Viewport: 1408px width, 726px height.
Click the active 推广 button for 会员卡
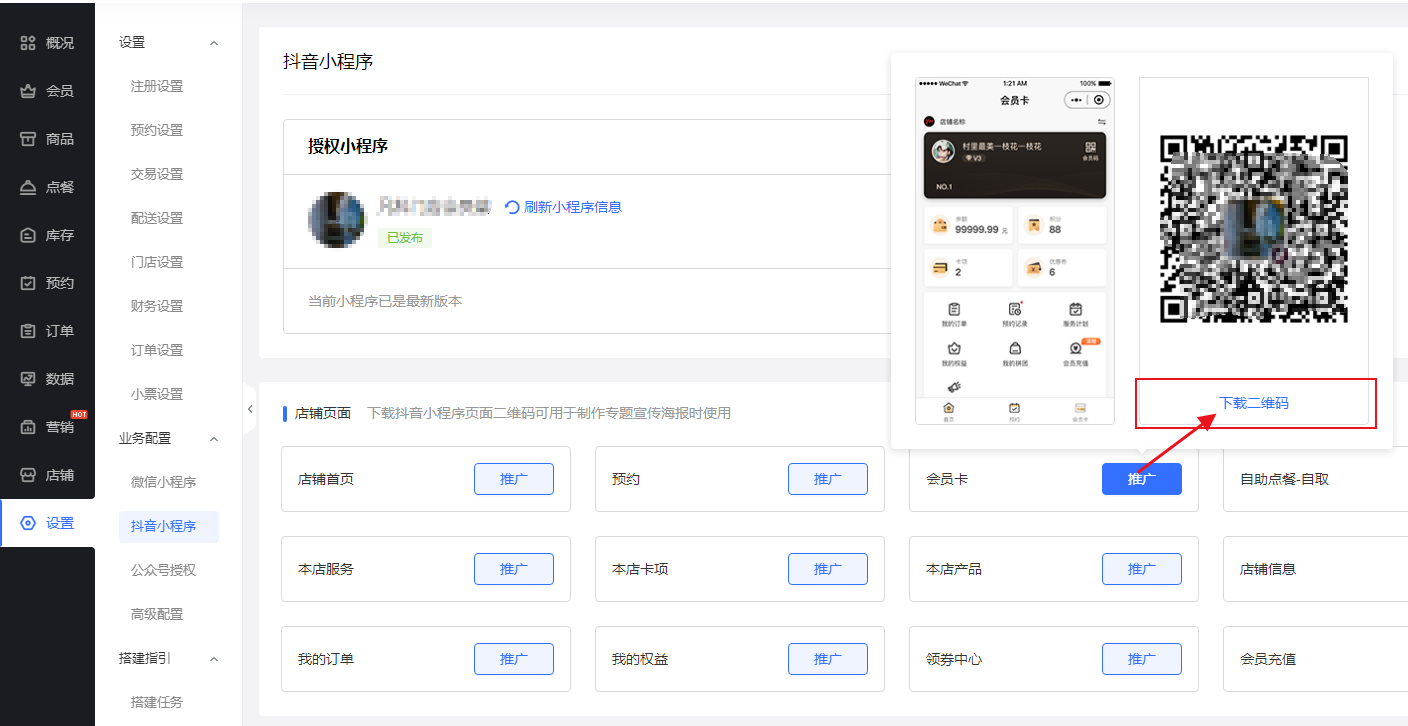point(1142,479)
